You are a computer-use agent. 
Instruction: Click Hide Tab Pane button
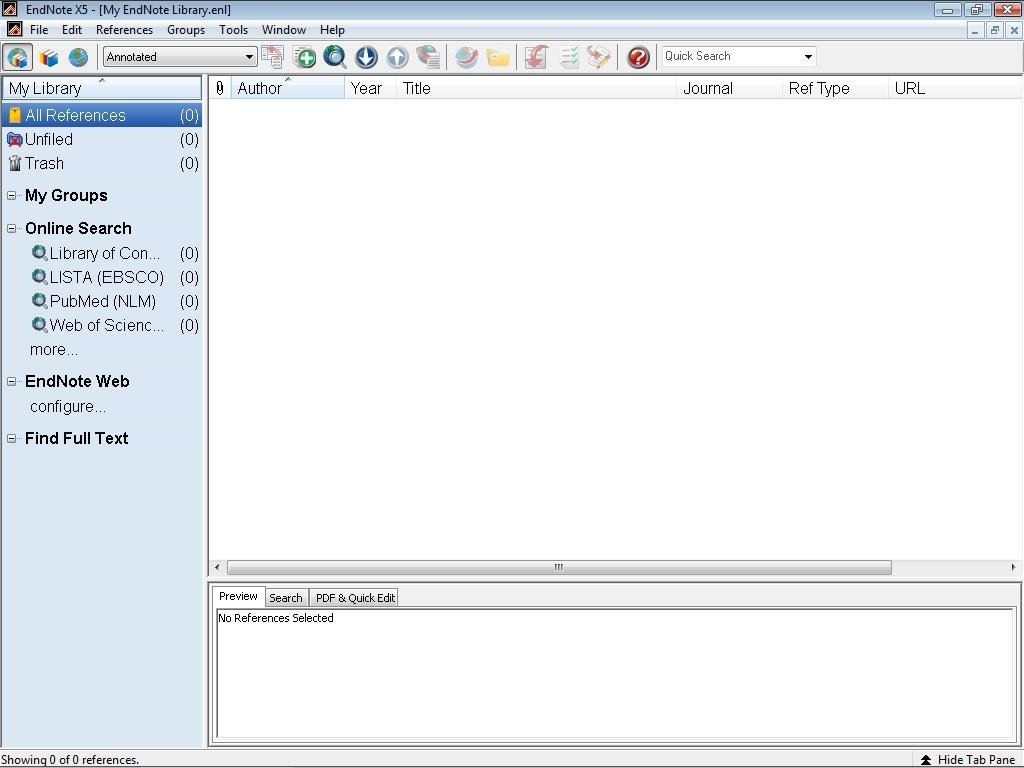tap(967, 760)
